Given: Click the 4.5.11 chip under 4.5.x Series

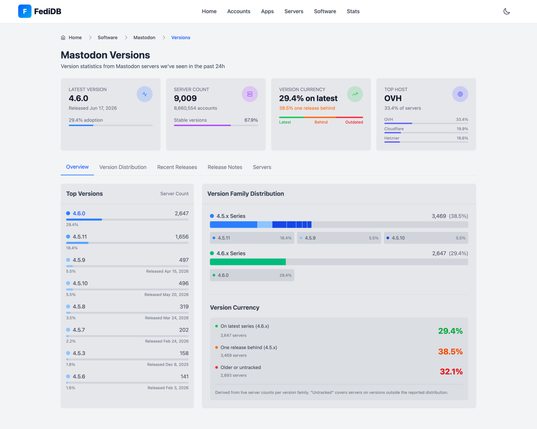Looking at the screenshot, I should point(252,238).
